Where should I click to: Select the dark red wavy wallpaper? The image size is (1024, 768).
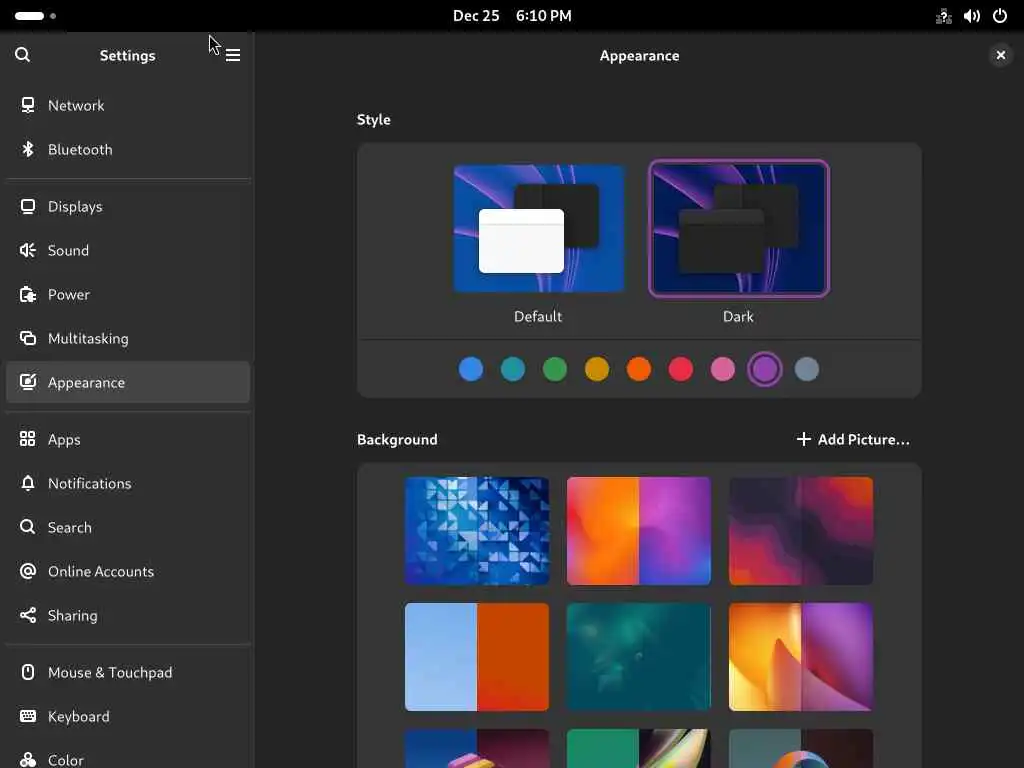pos(801,531)
